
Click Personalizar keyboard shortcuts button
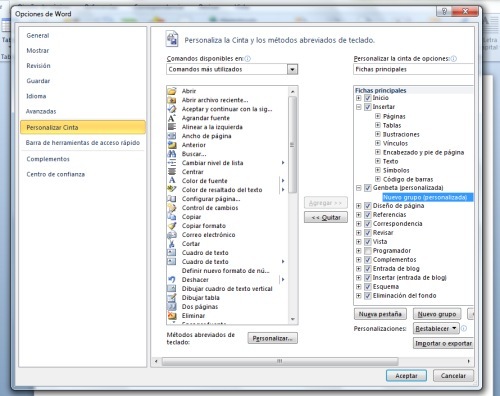click(x=272, y=338)
